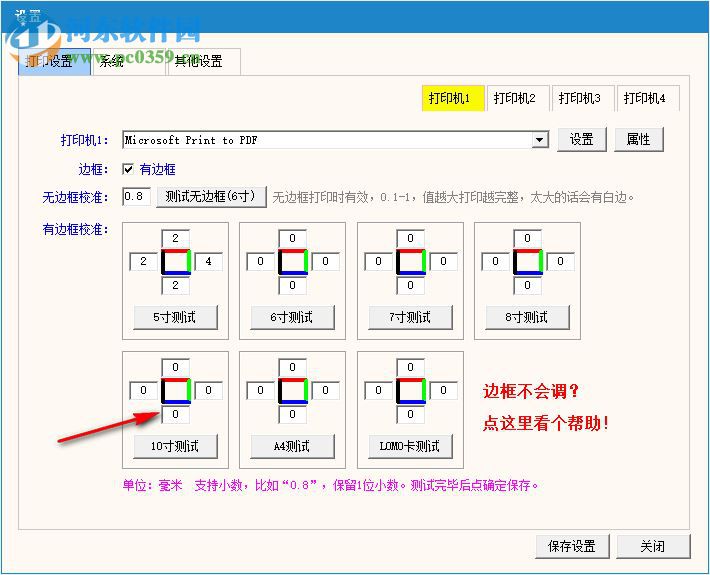710x575 pixels.
Task: Click the 10寸 colored border diagram icon
Action: tap(176, 391)
